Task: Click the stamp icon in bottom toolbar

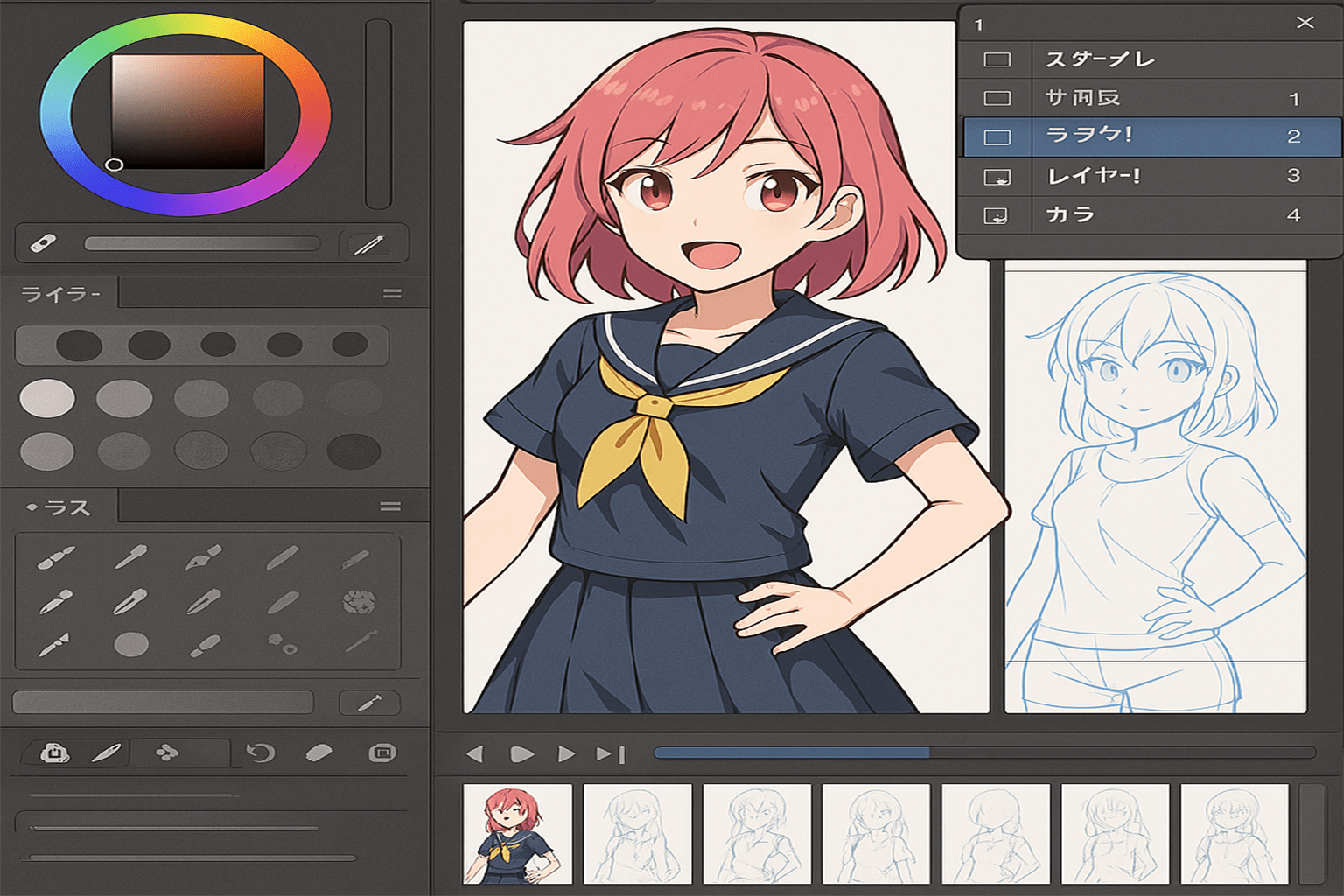Action: [54, 752]
